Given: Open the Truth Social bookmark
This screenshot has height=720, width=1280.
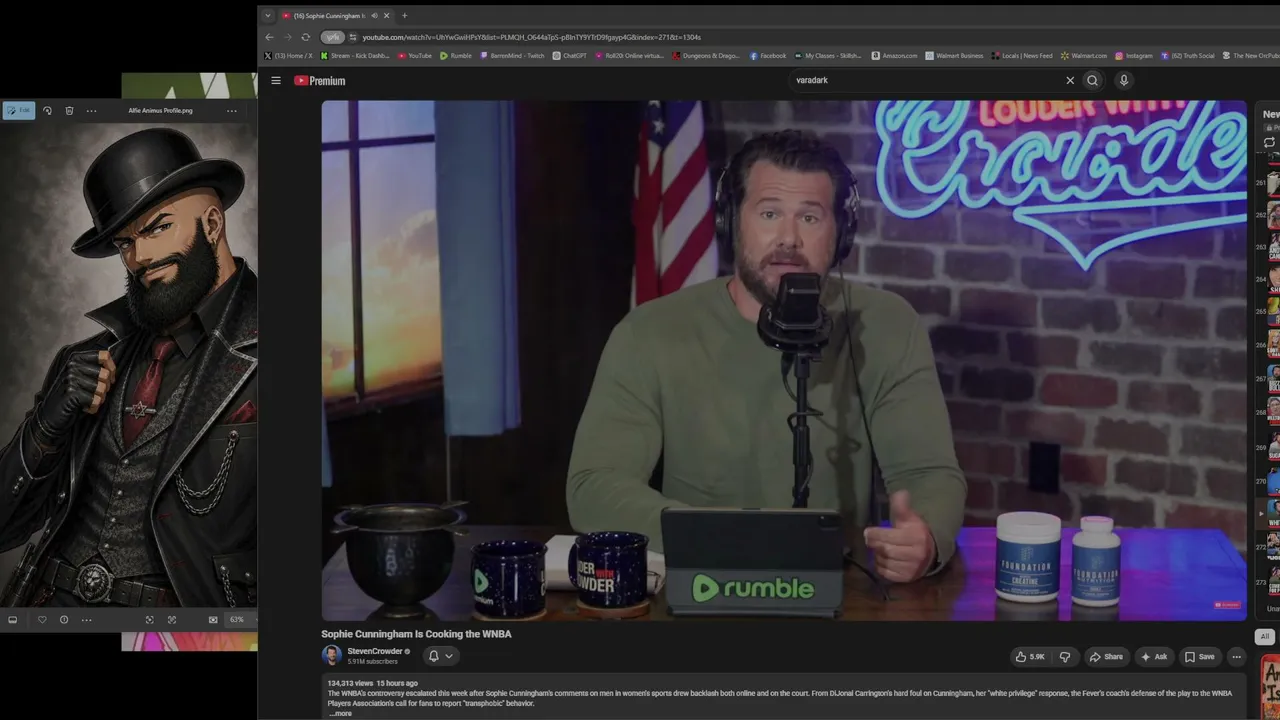Looking at the screenshot, I should pyautogui.click(x=1188, y=56).
